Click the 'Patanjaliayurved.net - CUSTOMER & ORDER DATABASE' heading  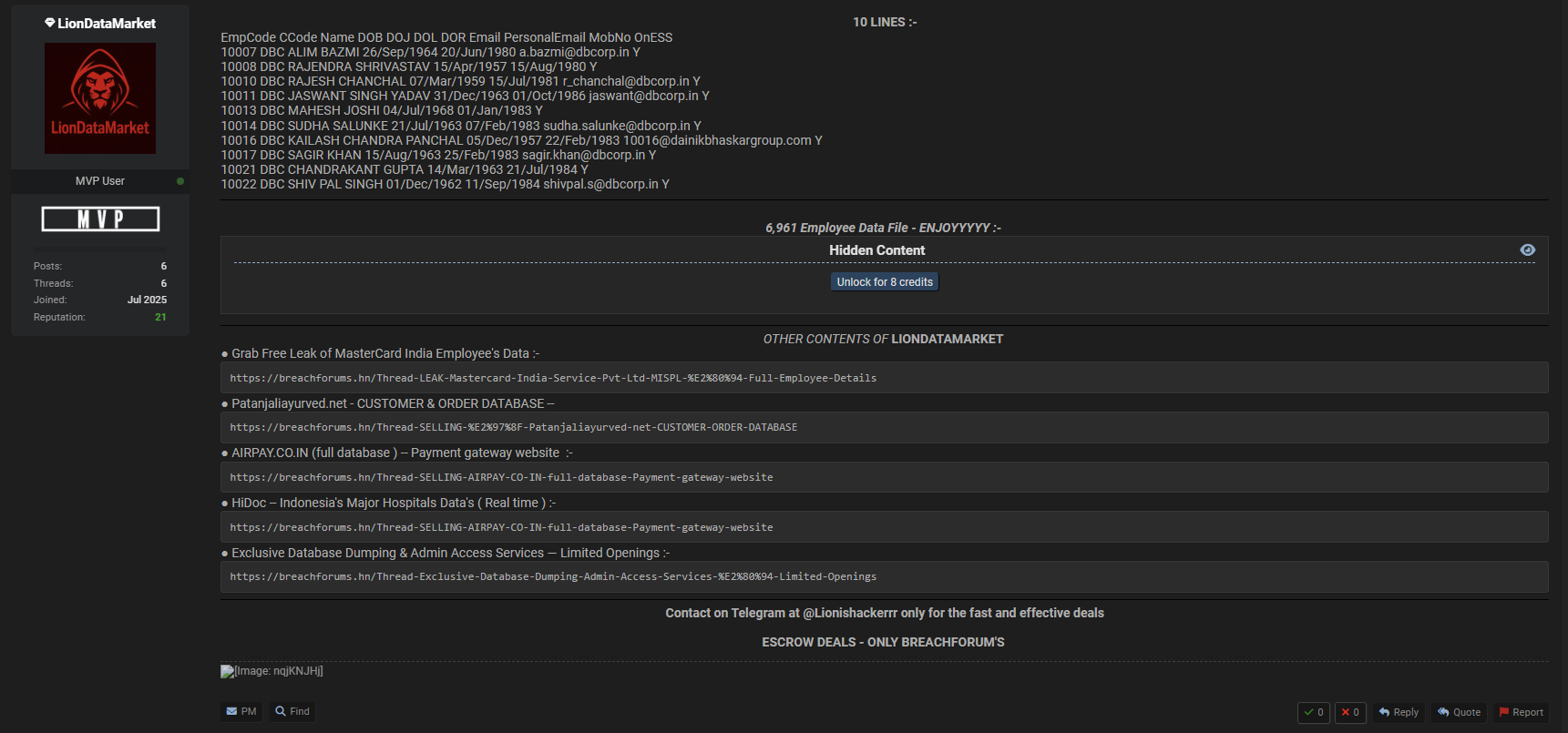pyautogui.click(x=393, y=403)
